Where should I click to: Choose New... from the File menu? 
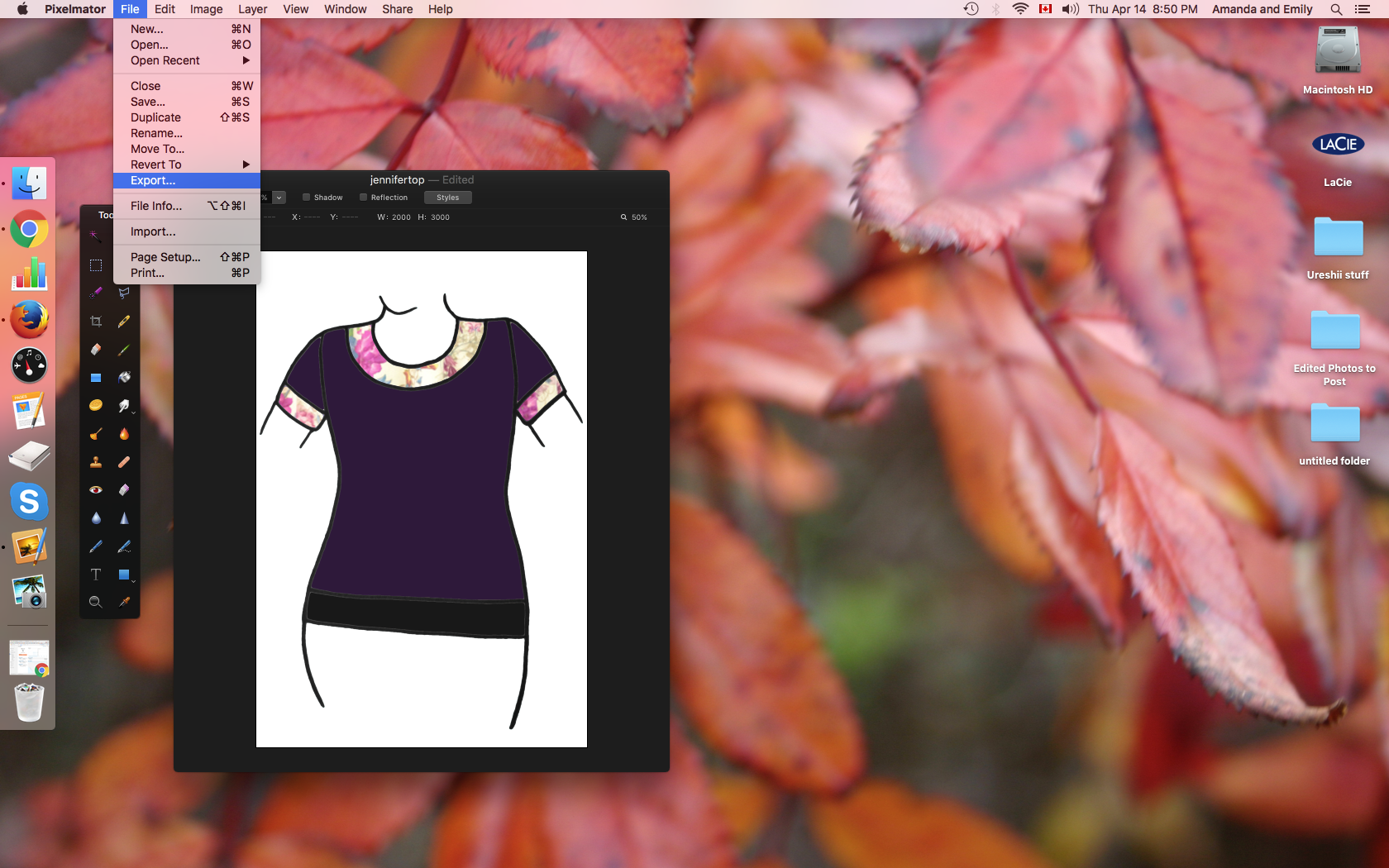click(187, 29)
